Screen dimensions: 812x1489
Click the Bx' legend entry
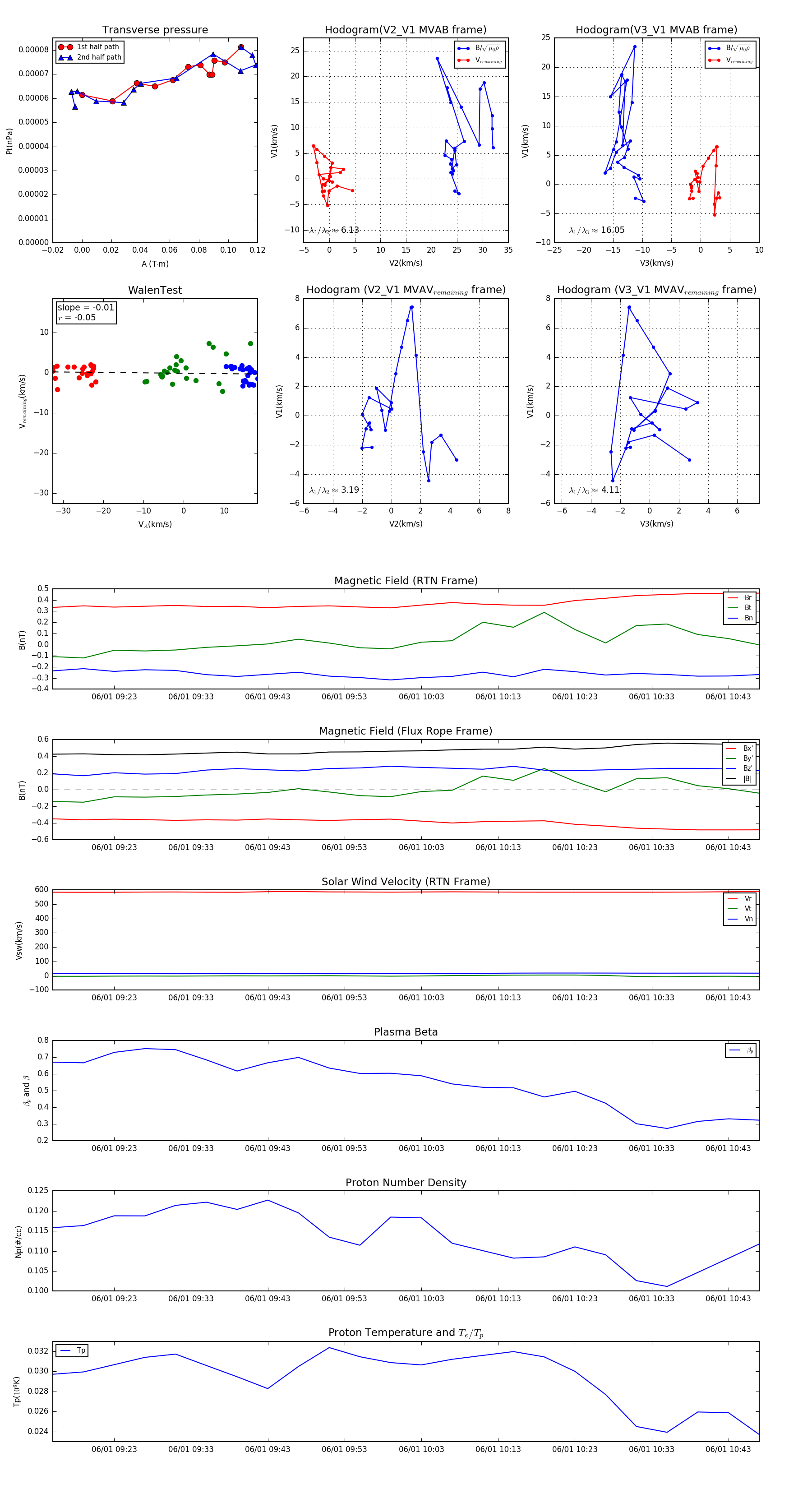(x=740, y=749)
